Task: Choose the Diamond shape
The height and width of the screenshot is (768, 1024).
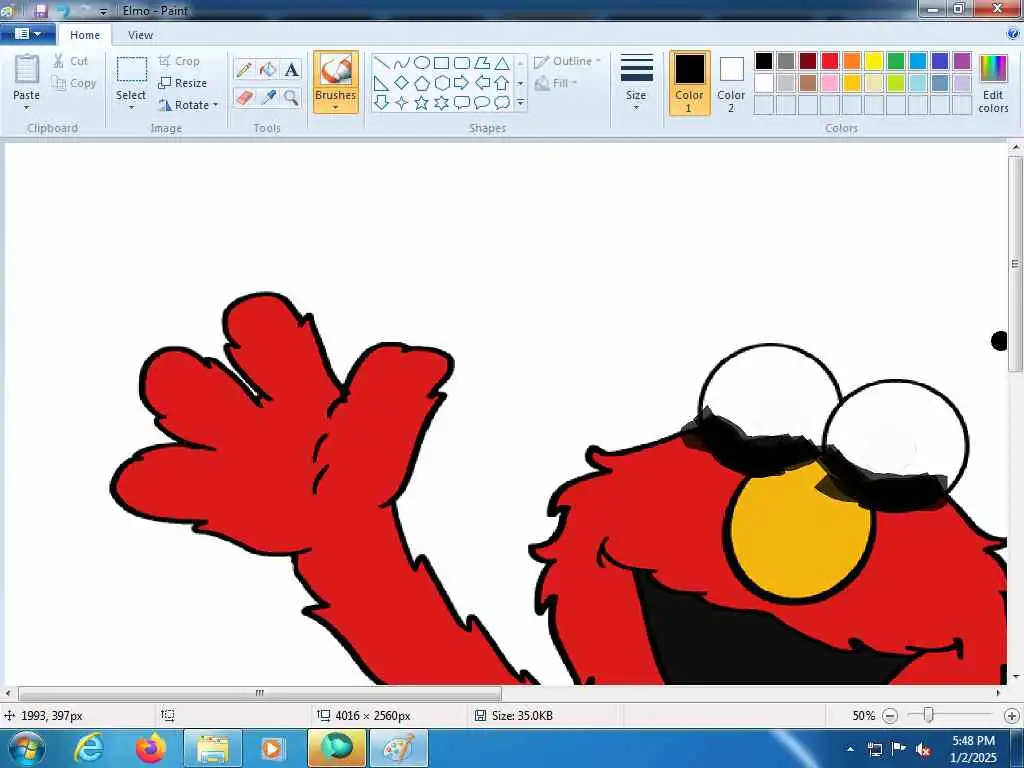Action: pyautogui.click(x=402, y=82)
